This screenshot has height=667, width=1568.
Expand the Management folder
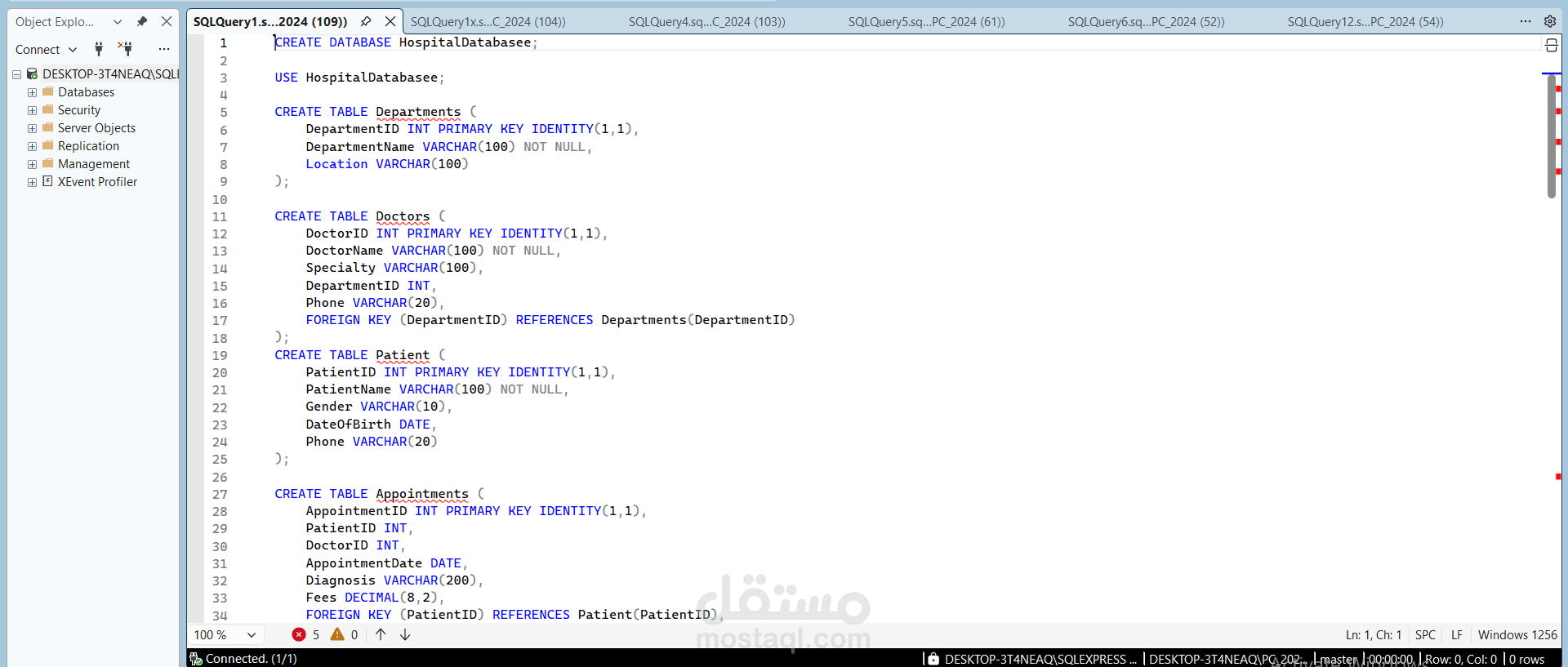32,164
